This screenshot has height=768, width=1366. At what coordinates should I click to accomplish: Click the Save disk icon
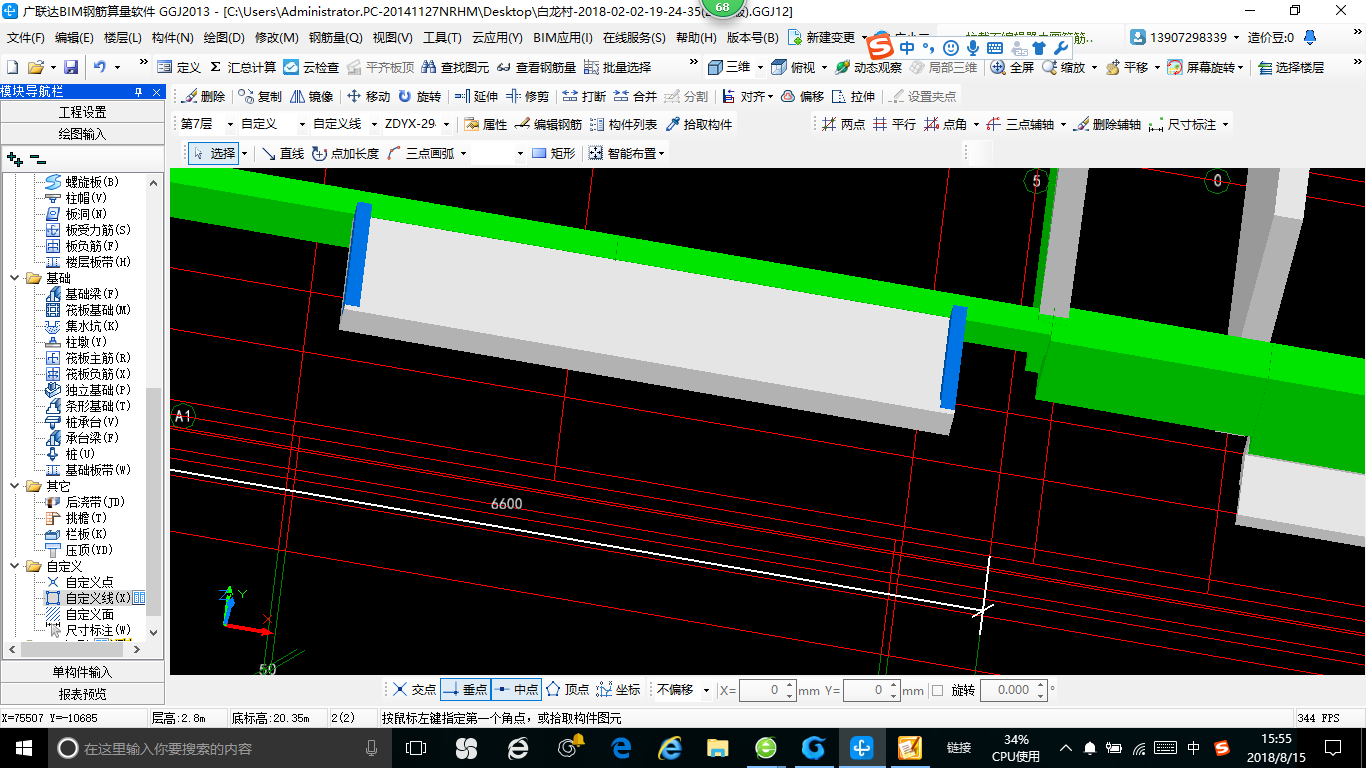click(x=71, y=67)
